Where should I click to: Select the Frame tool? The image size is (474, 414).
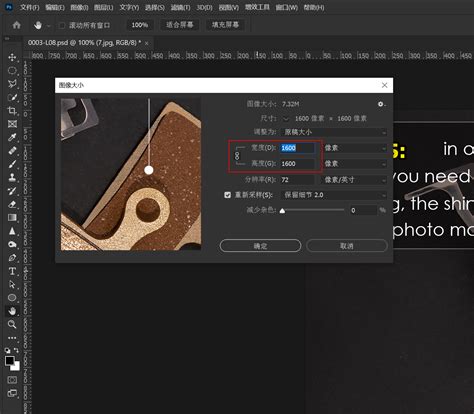(12, 124)
